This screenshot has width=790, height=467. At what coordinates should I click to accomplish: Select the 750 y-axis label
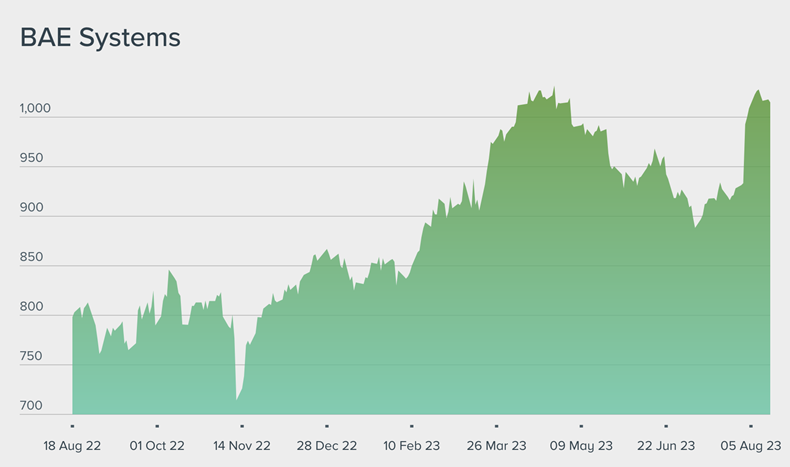pyautogui.click(x=31, y=356)
